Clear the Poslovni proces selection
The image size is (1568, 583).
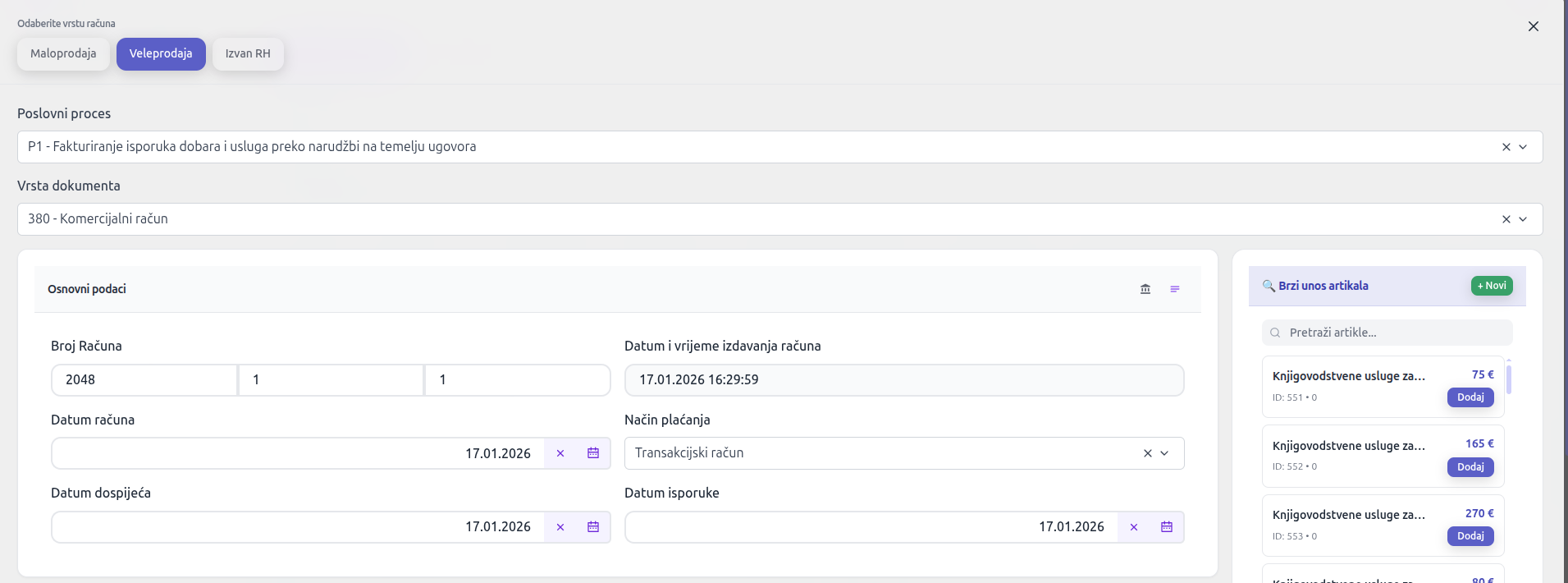coord(1506,147)
